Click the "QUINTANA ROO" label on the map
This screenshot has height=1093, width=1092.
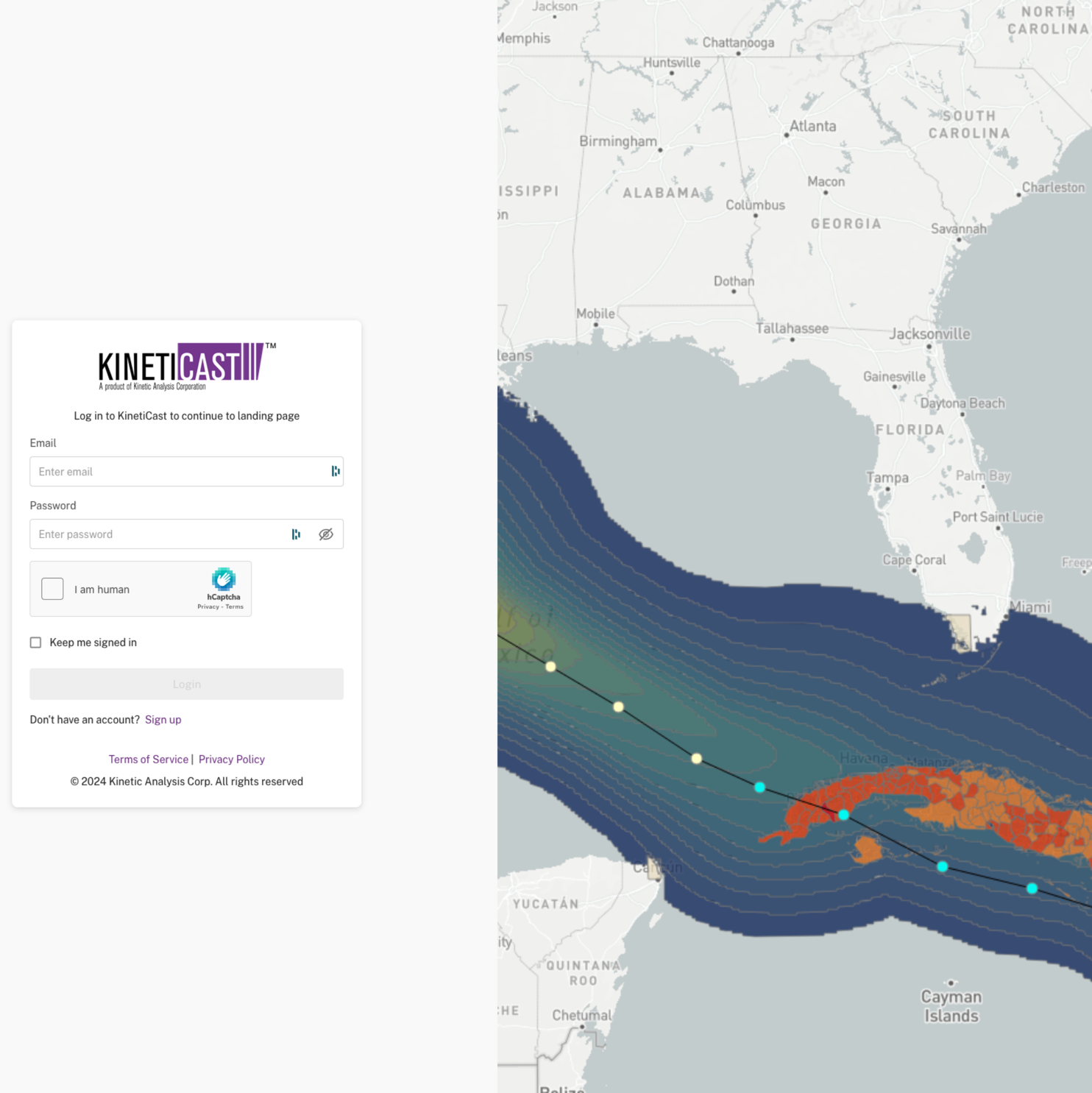point(584,973)
